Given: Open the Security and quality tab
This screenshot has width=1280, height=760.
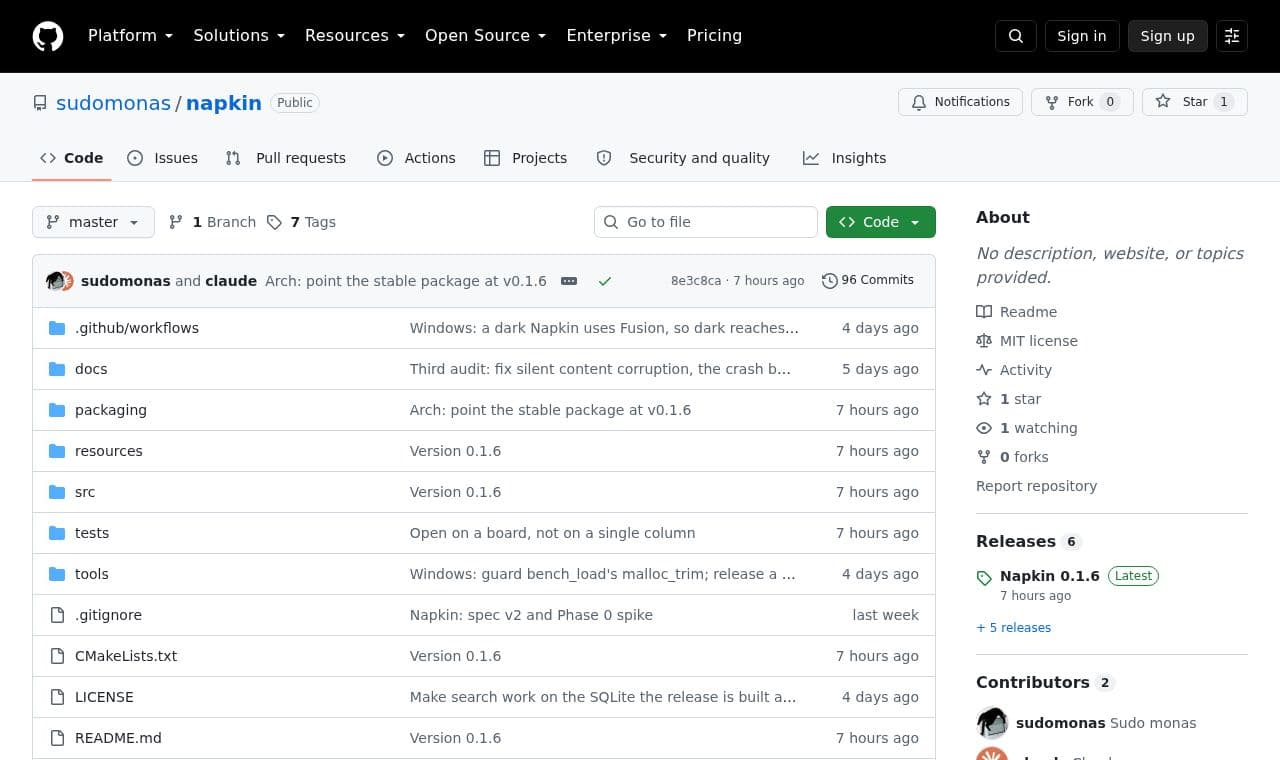Looking at the screenshot, I should (684, 158).
